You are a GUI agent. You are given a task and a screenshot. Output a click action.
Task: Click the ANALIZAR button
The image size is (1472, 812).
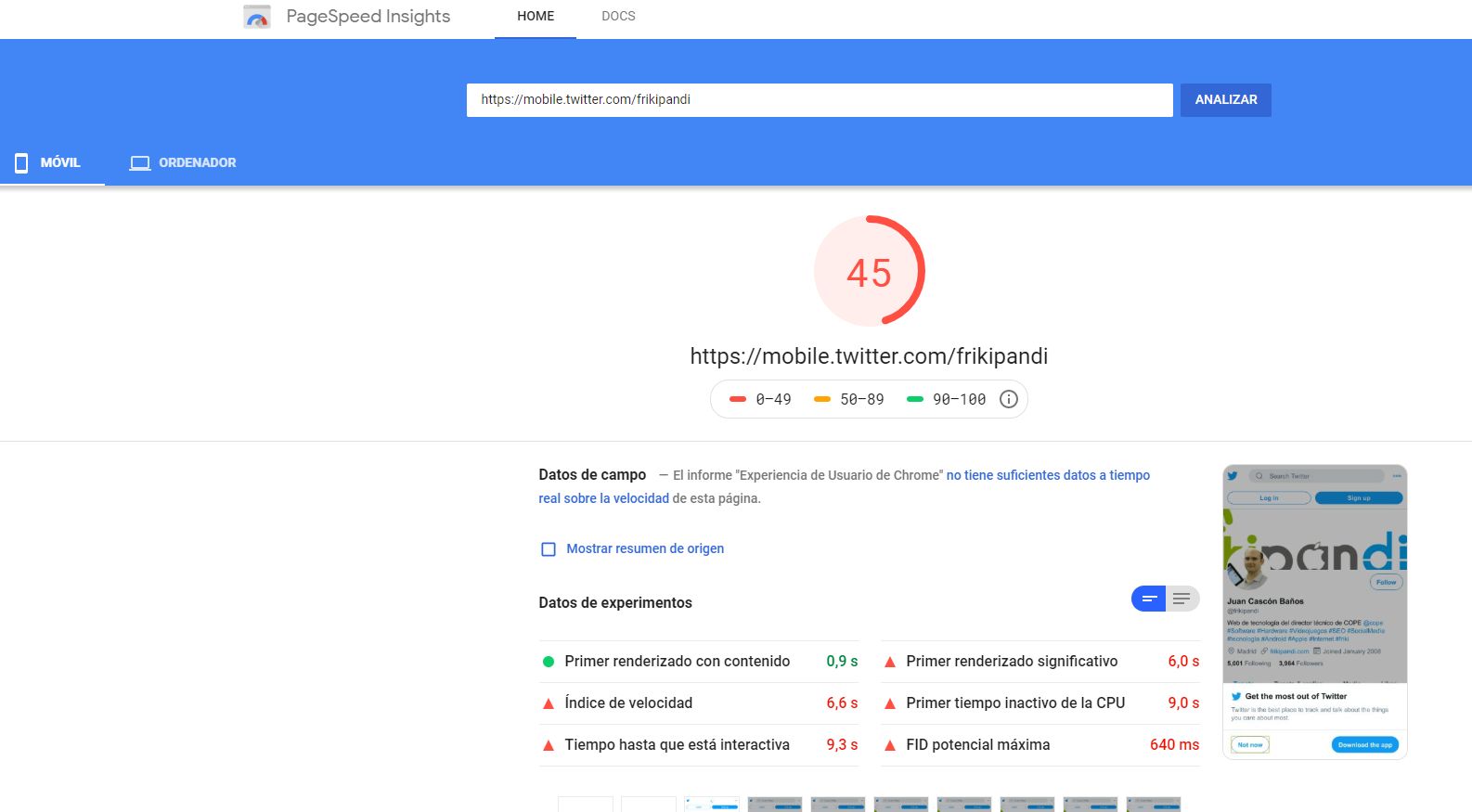click(1226, 100)
